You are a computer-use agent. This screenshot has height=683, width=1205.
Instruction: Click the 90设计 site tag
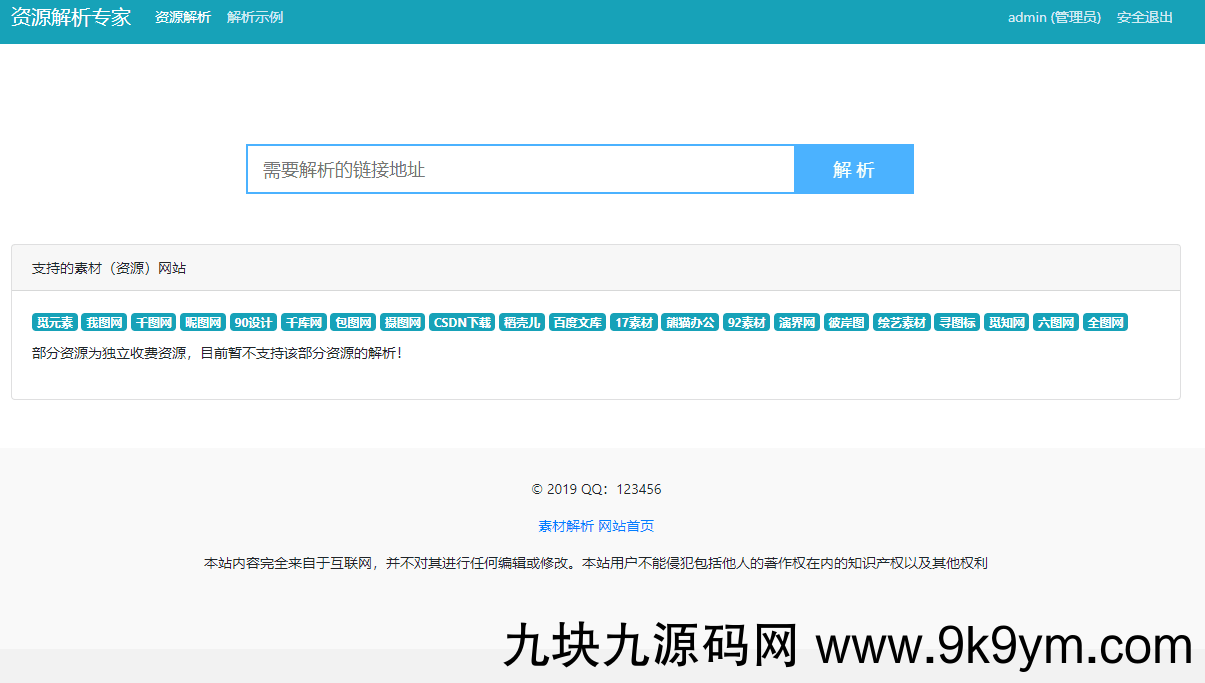(x=253, y=322)
